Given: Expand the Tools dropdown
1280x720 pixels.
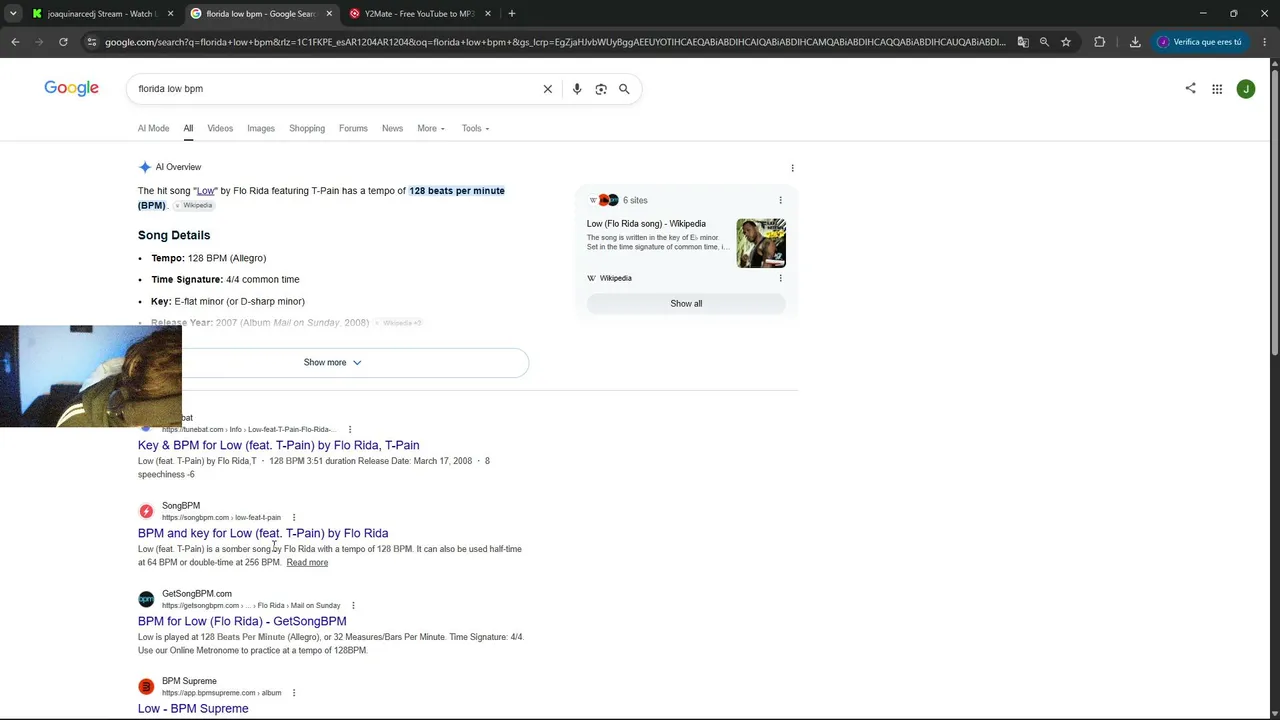Looking at the screenshot, I should (475, 128).
